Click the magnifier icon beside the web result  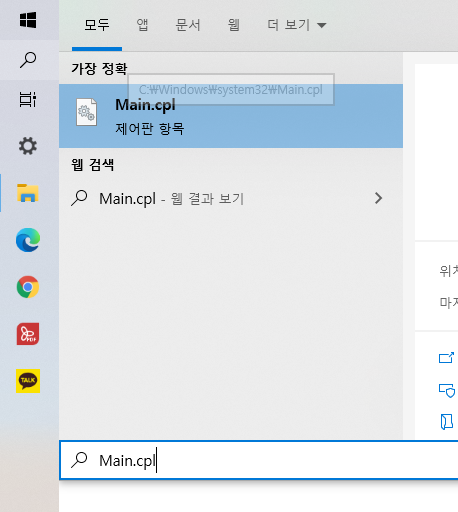pos(79,198)
